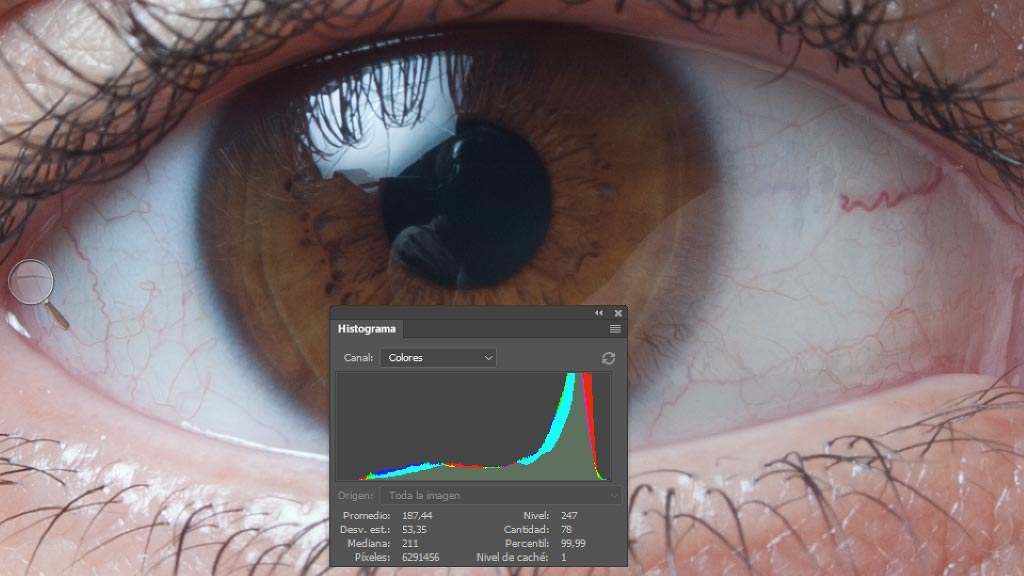The height and width of the screenshot is (576, 1024).
Task: Click the Mediana value 211
Action: pyautogui.click(x=410, y=543)
